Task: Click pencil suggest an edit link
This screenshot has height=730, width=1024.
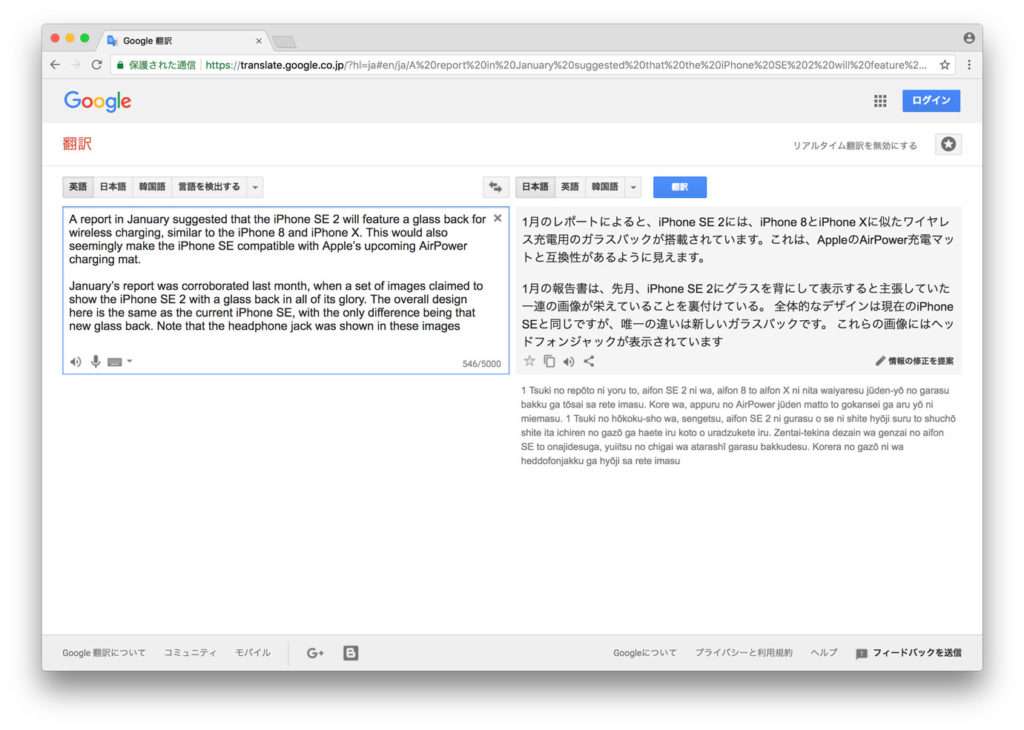Action: point(914,361)
